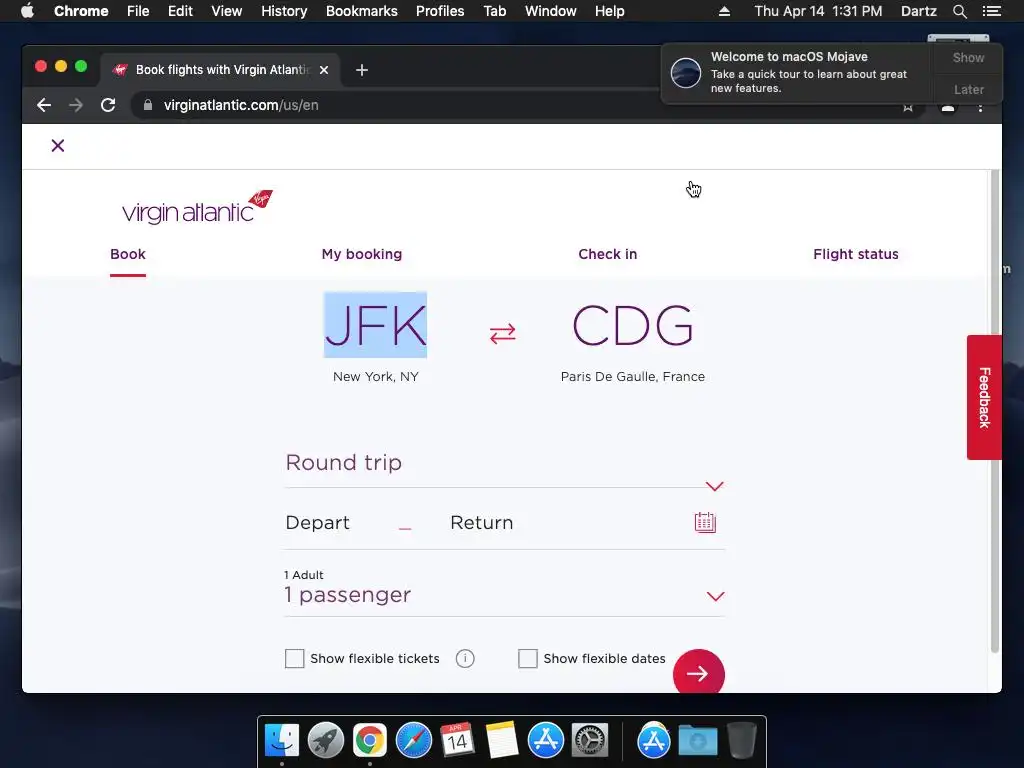Click Dartz user name in menu bar

coord(918,11)
